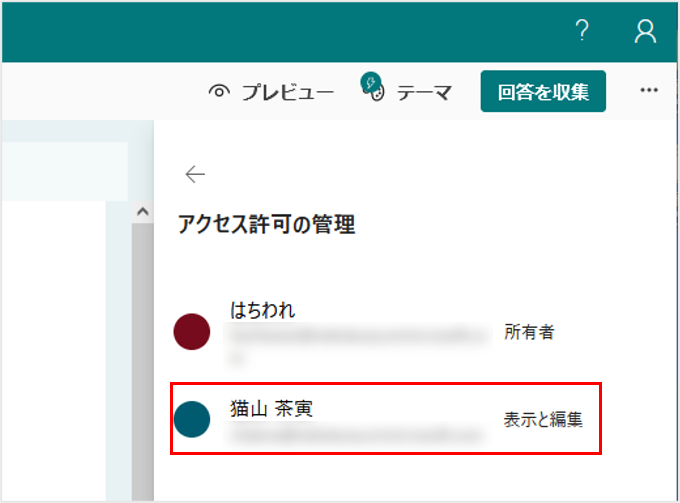
Task: Go back using the left arrow
Action: point(195,174)
